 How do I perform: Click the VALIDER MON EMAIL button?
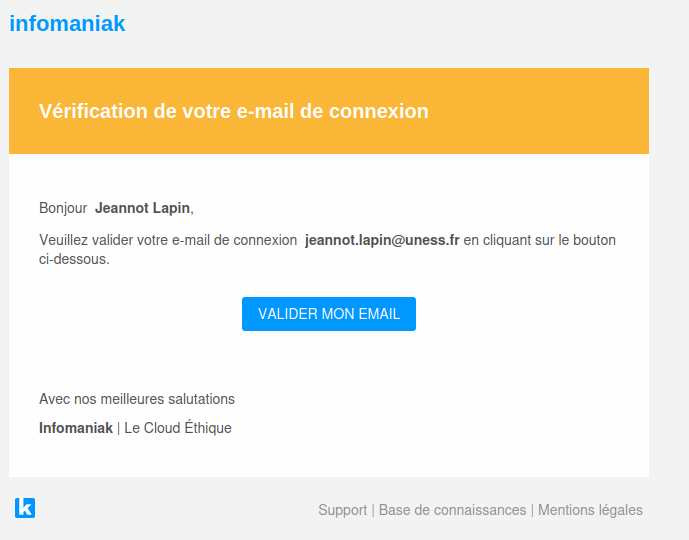coord(329,314)
